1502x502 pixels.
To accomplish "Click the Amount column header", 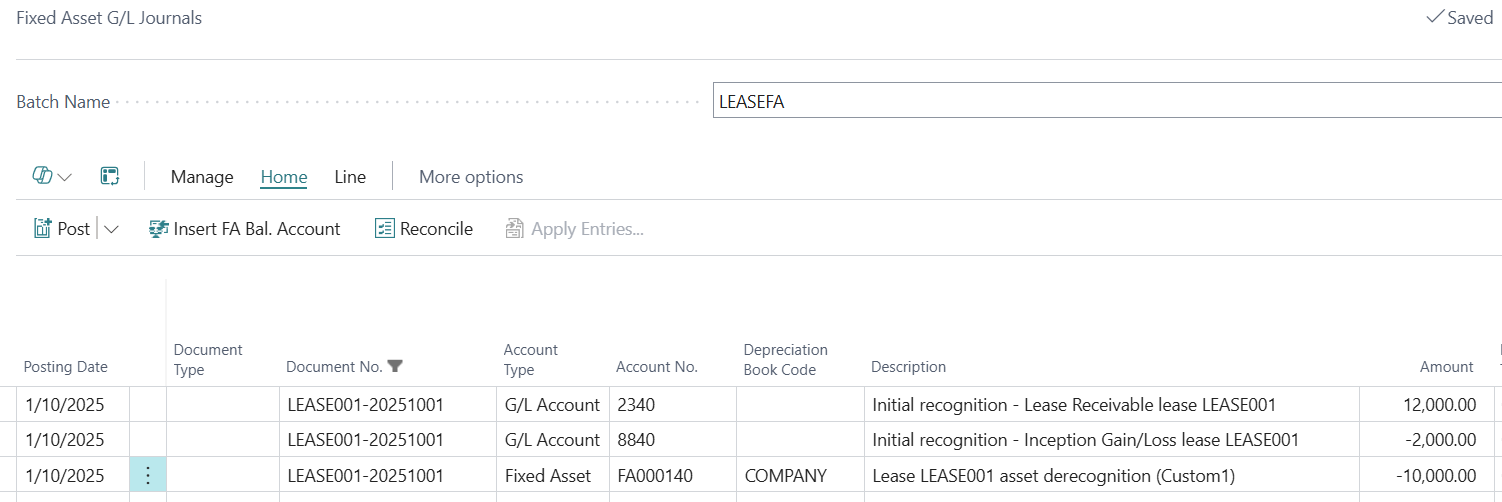I will [1446, 367].
